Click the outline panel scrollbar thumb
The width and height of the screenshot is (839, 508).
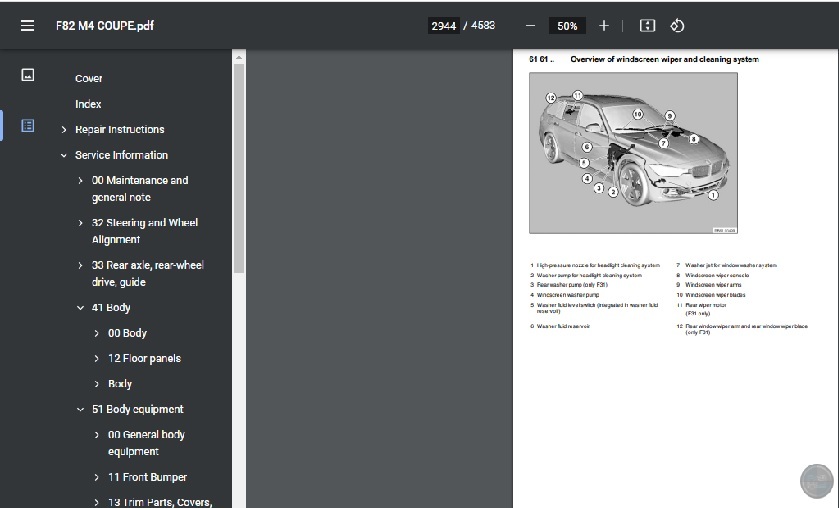[239, 169]
